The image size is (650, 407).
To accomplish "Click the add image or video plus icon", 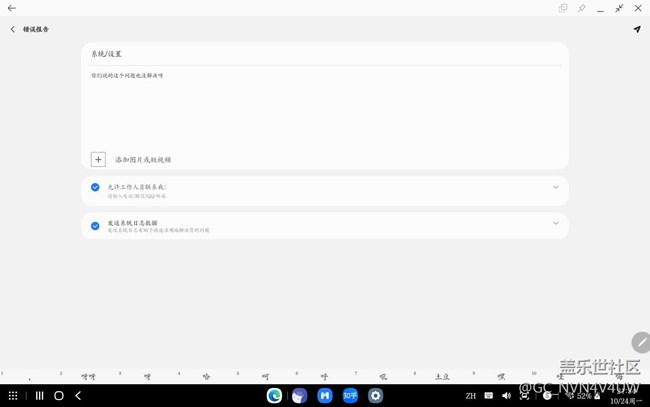I will tap(98, 159).
